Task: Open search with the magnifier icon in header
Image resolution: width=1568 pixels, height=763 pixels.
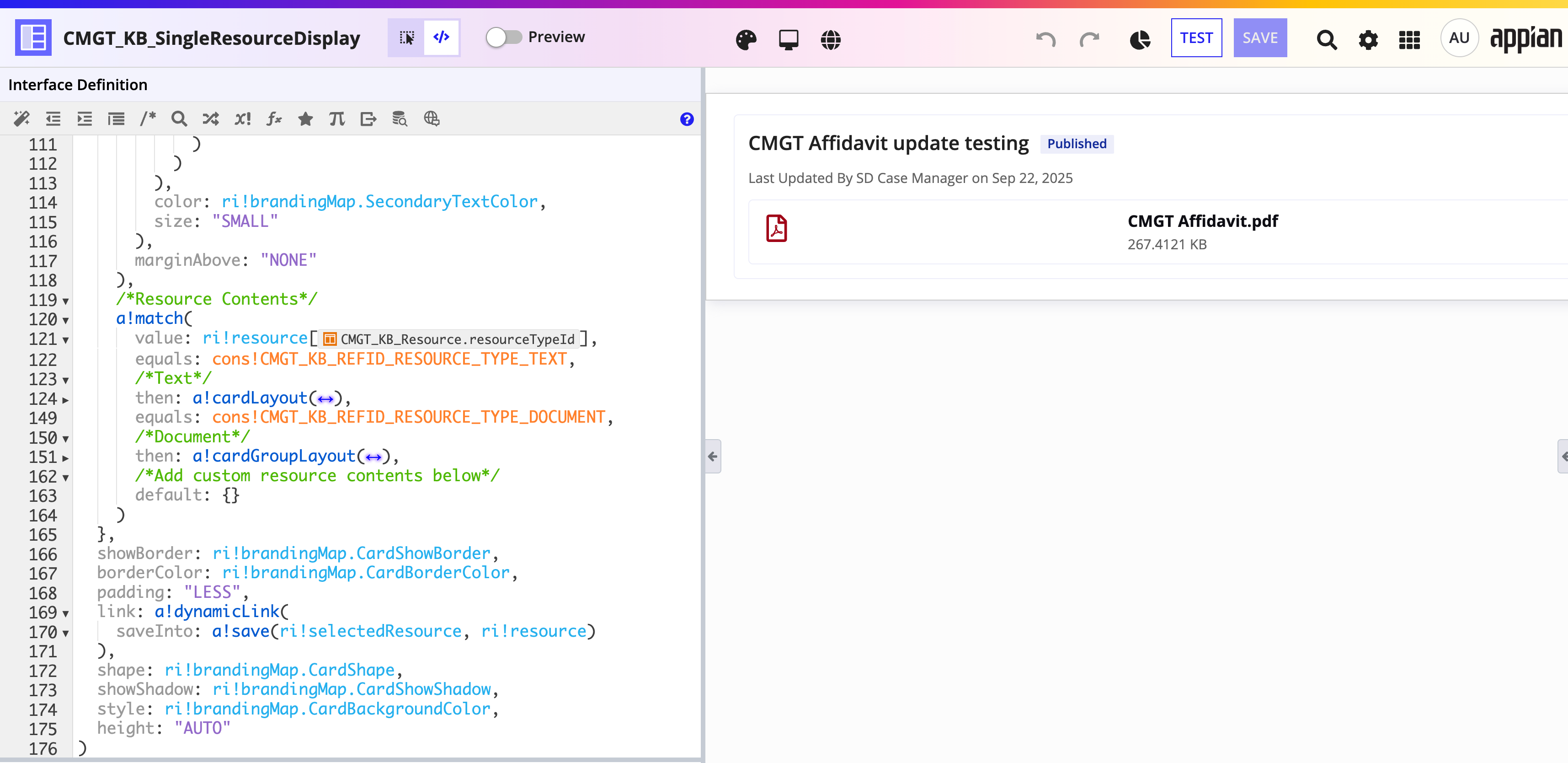Action: (1326, 40)
